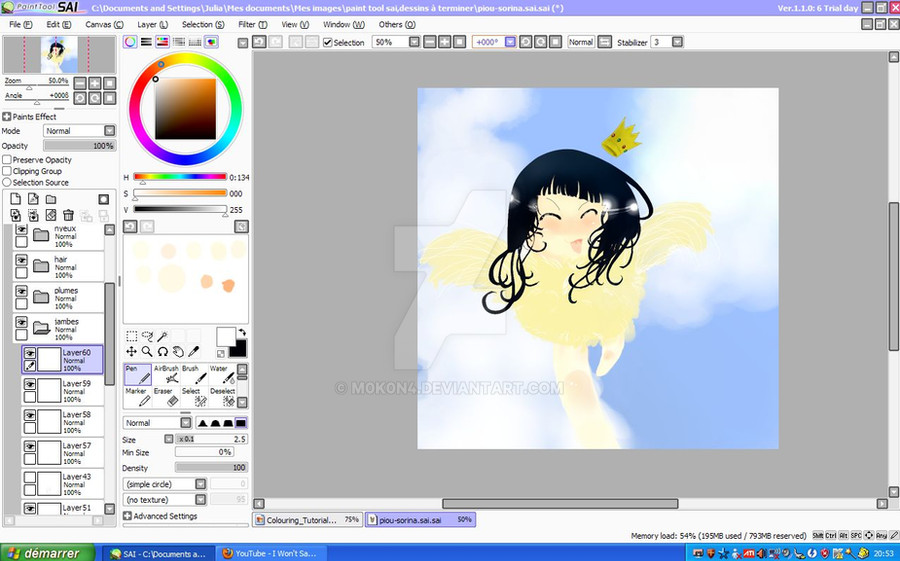The height and width of the screenshot is (561, 900).
Task: Show the HSV slider panel
Action: point(162,42)
